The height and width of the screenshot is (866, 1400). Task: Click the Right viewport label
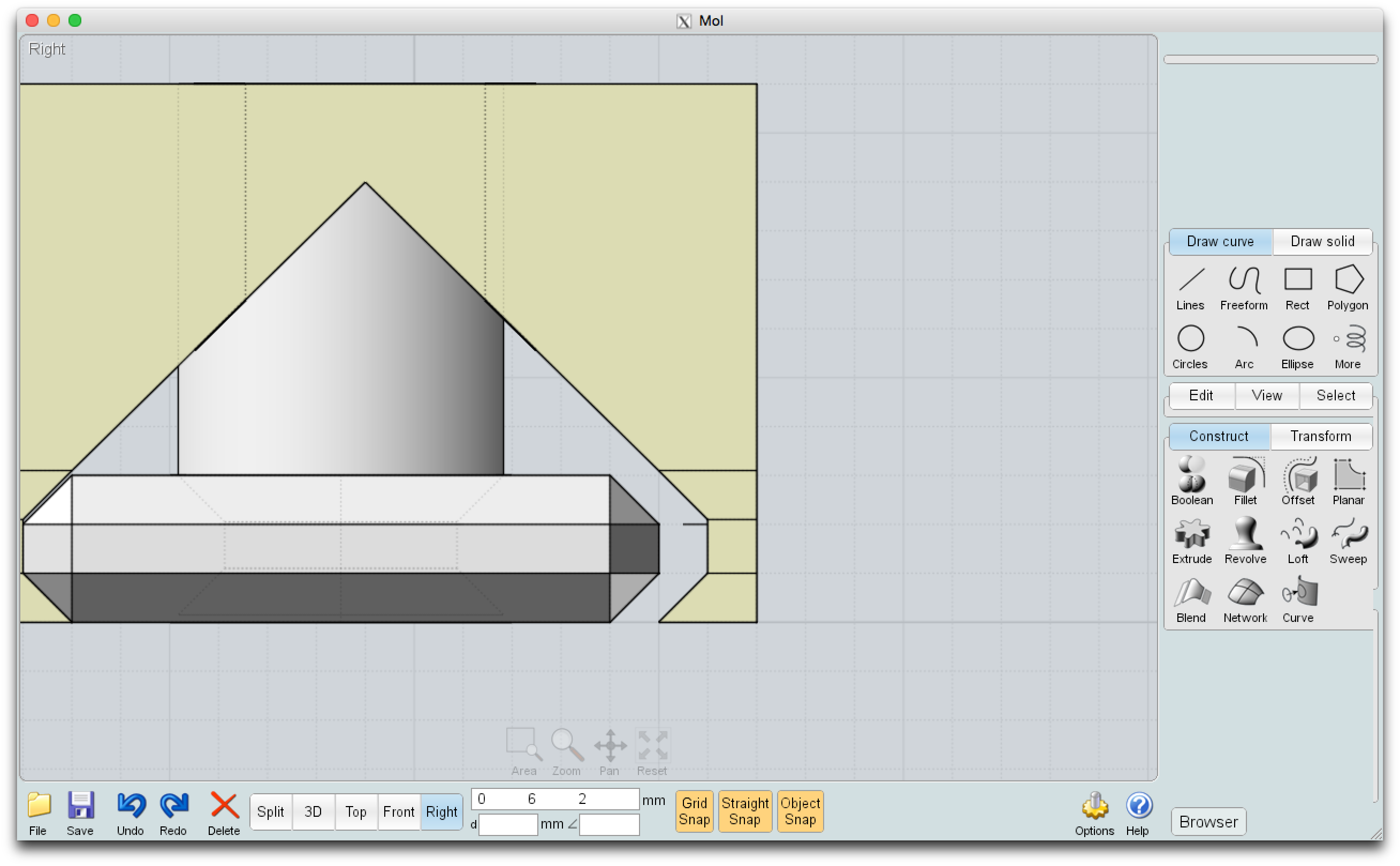[x=47, y=49]
